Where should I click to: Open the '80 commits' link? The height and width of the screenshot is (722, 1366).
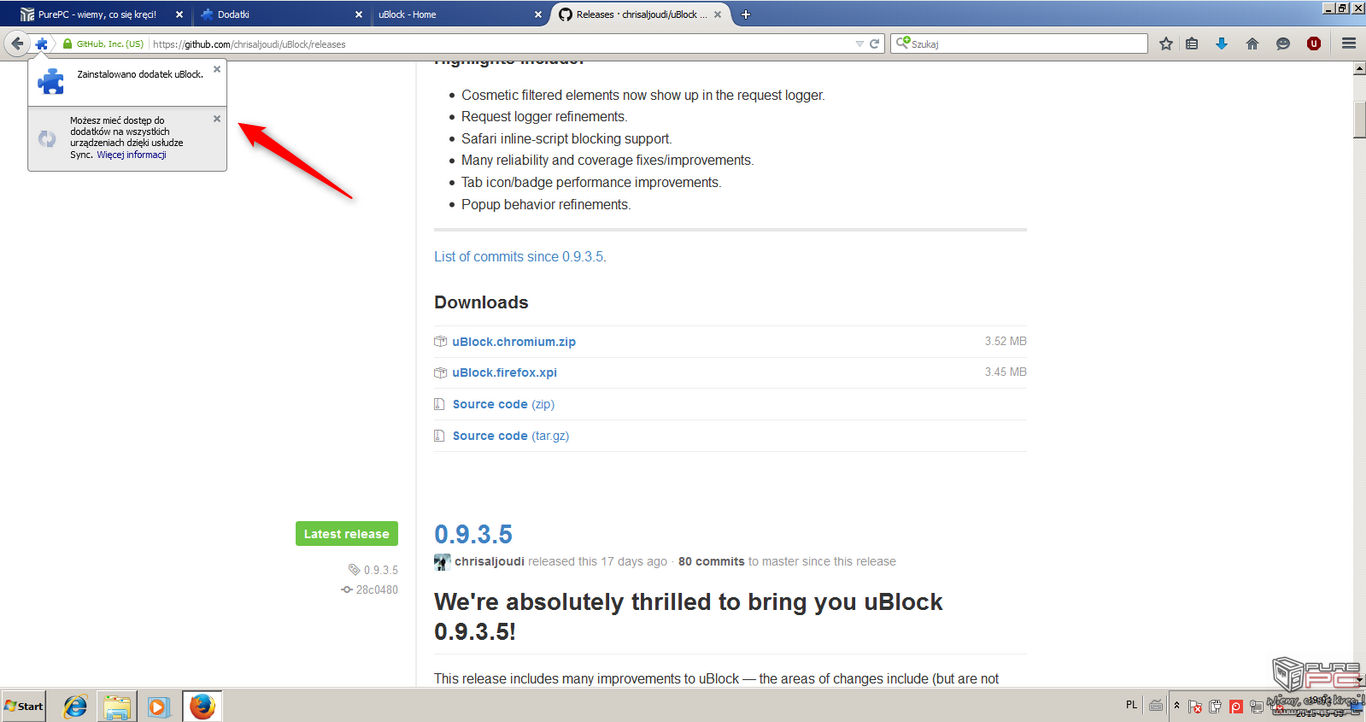(x=711, y=562)
